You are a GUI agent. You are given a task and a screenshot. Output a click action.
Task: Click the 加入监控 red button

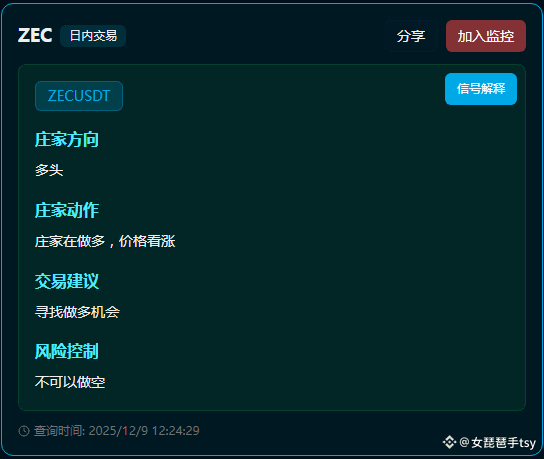[486, 36]
